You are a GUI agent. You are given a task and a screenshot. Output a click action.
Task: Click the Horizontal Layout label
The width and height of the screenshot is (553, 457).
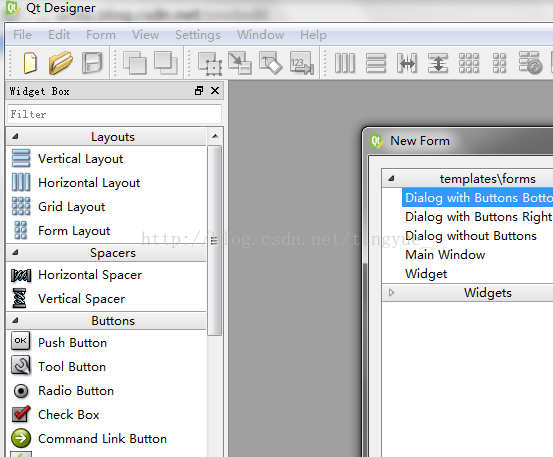click(89, 183)
